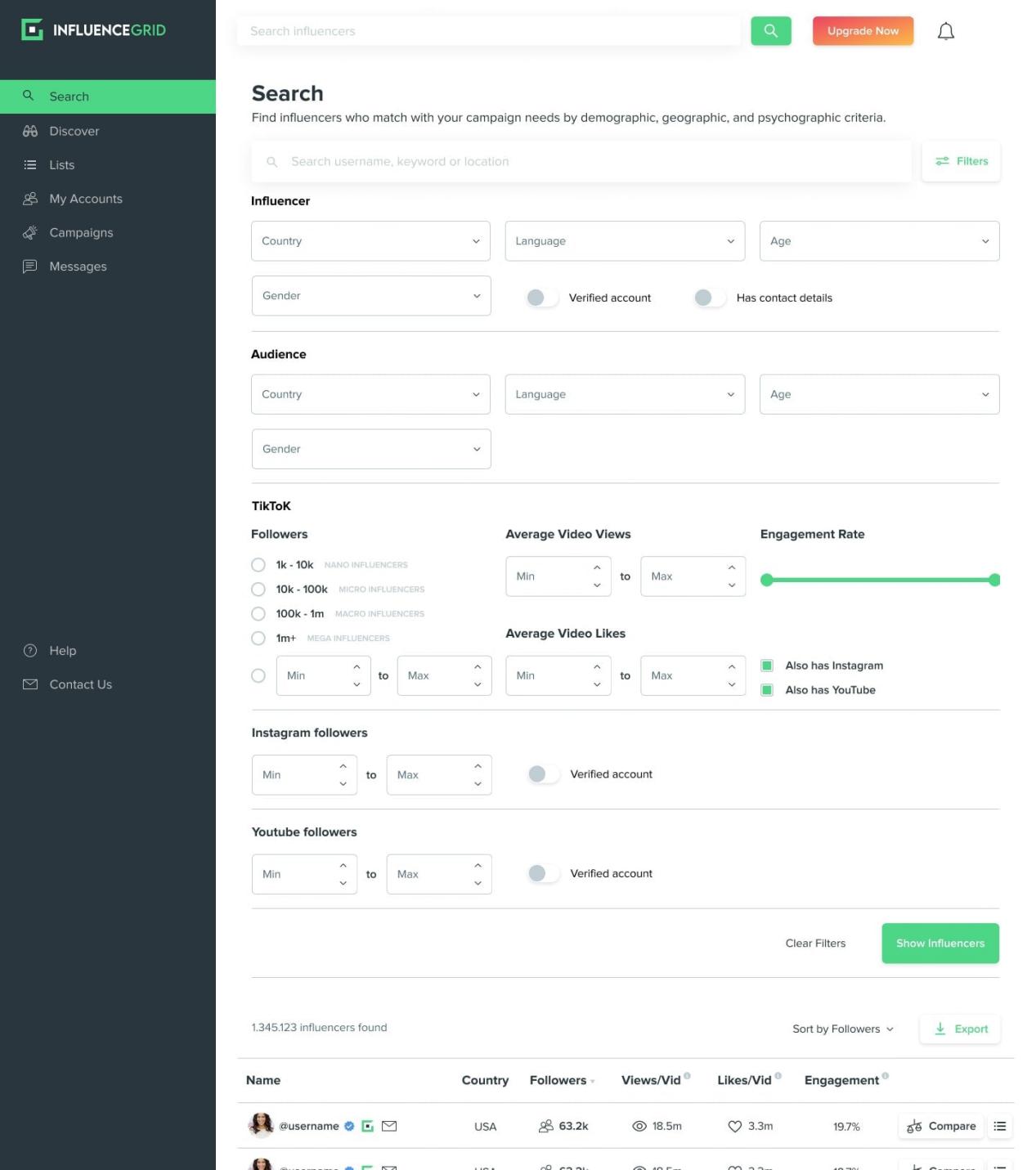Toggle Youtube Verified account switch

coord(544,873)
